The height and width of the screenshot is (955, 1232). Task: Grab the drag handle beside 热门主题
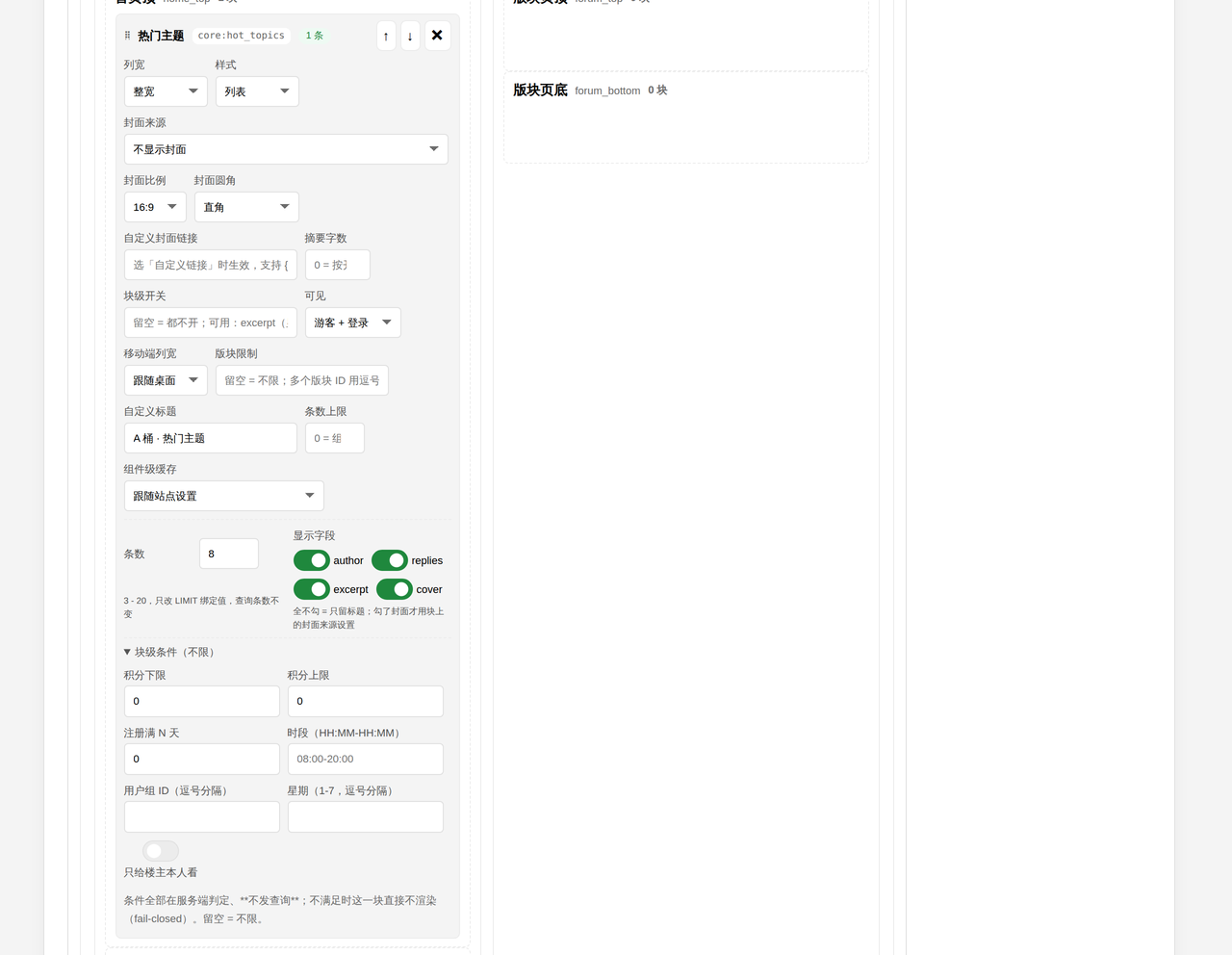(x=127, y=36)
